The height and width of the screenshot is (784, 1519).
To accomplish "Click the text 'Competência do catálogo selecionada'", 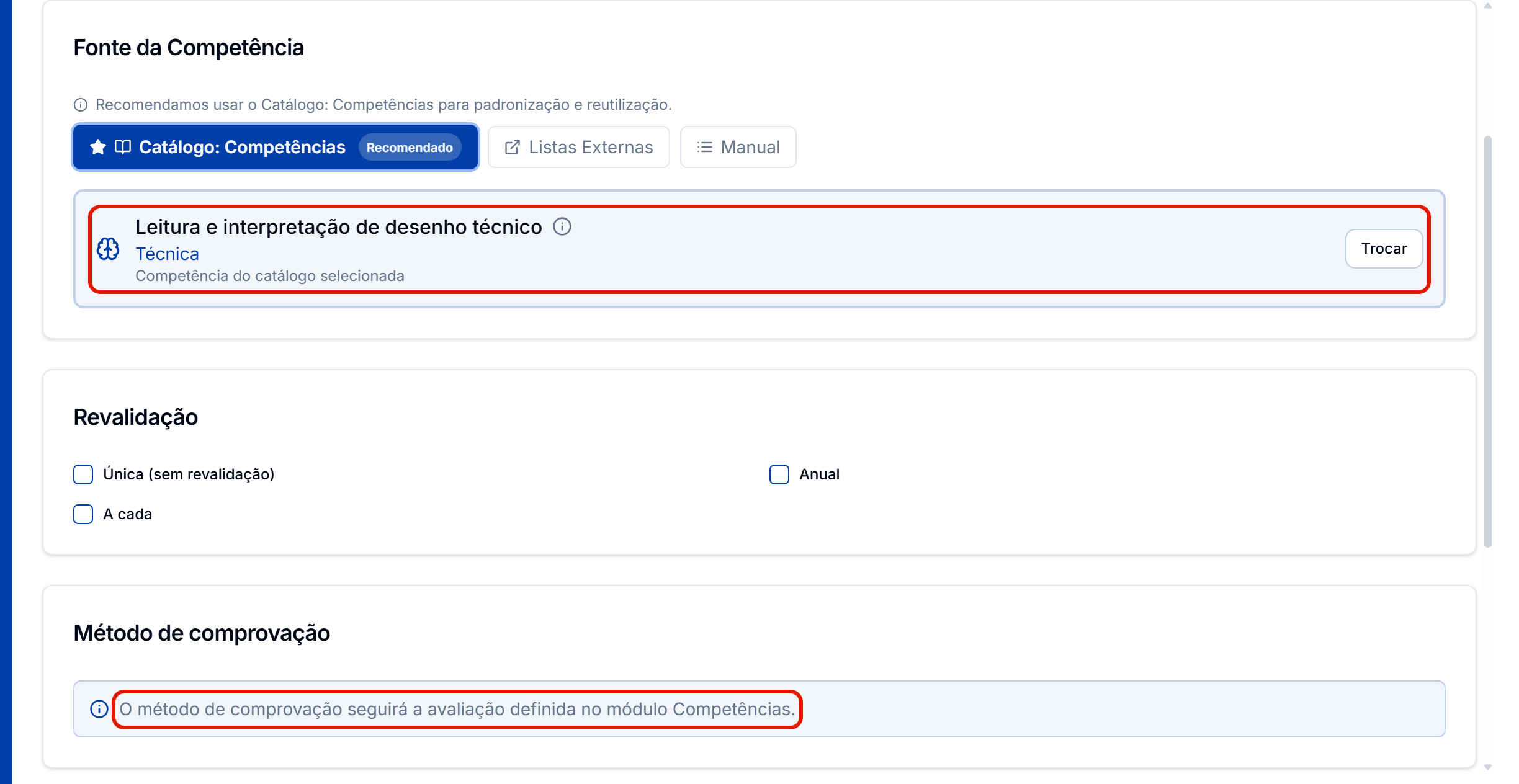I will (x=270, y=276).
